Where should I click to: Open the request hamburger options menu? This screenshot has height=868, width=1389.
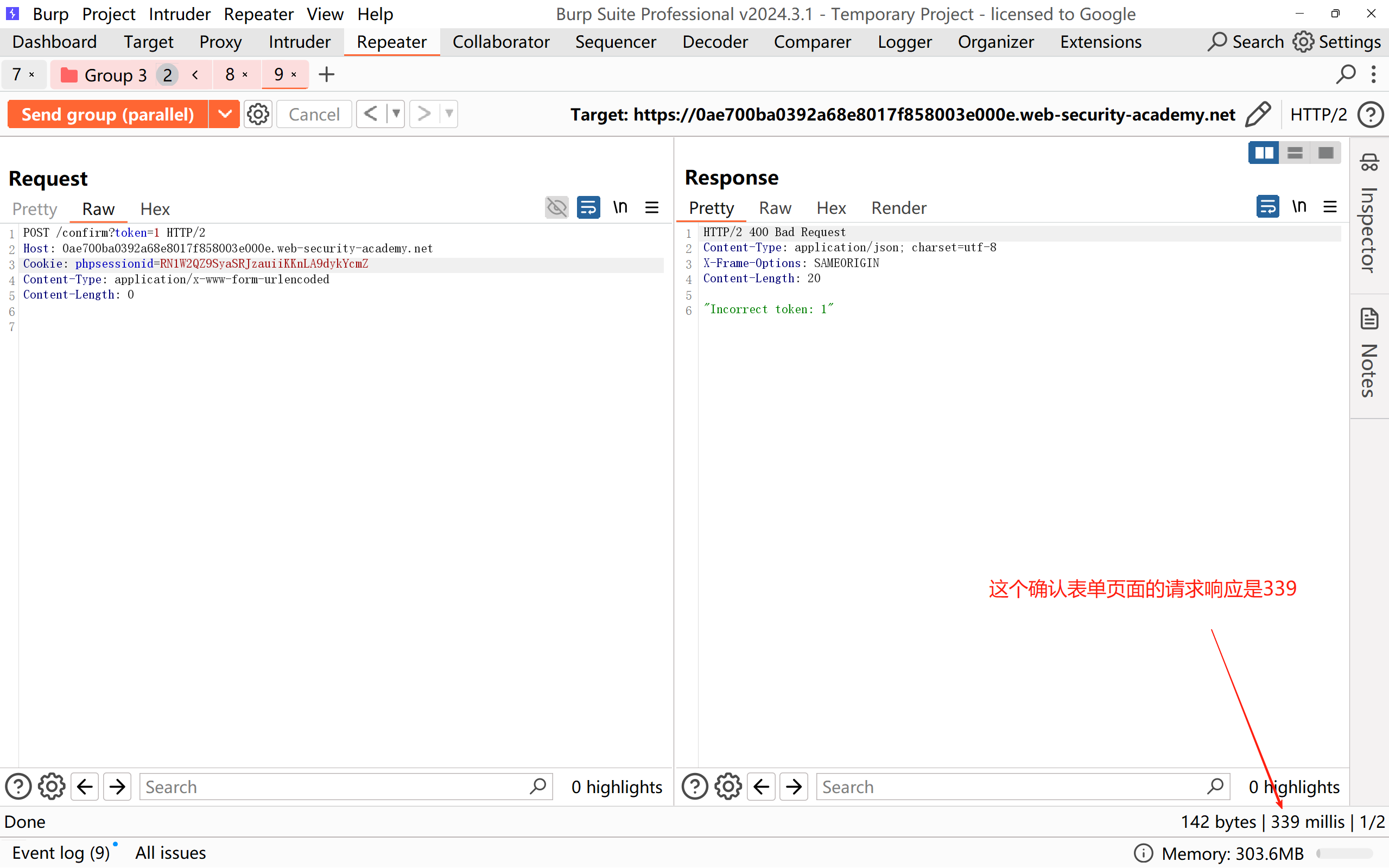pos(651,208)
